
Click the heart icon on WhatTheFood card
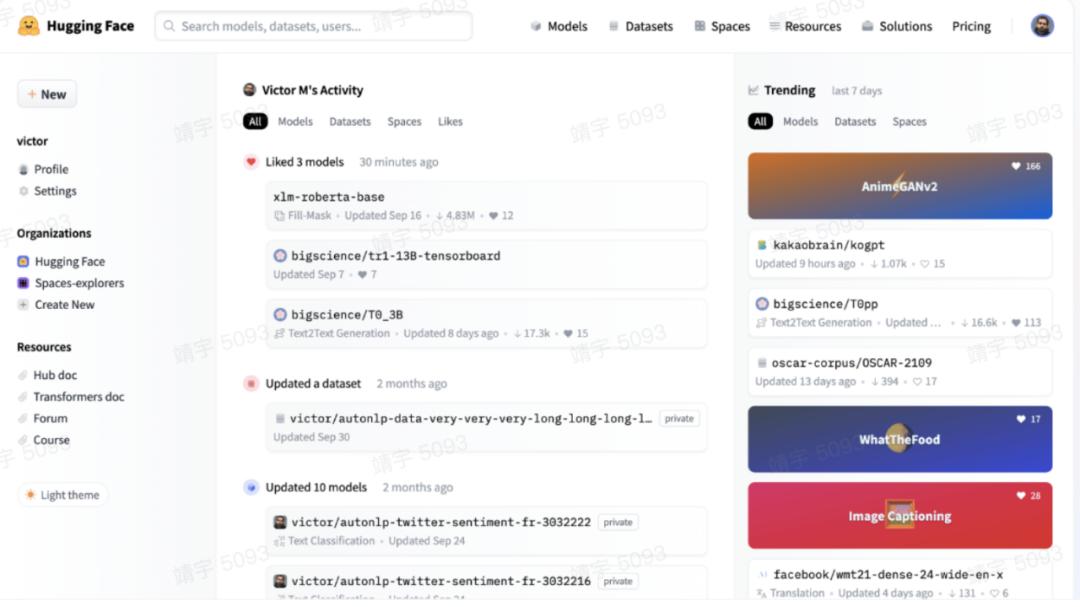point(1020,419)
